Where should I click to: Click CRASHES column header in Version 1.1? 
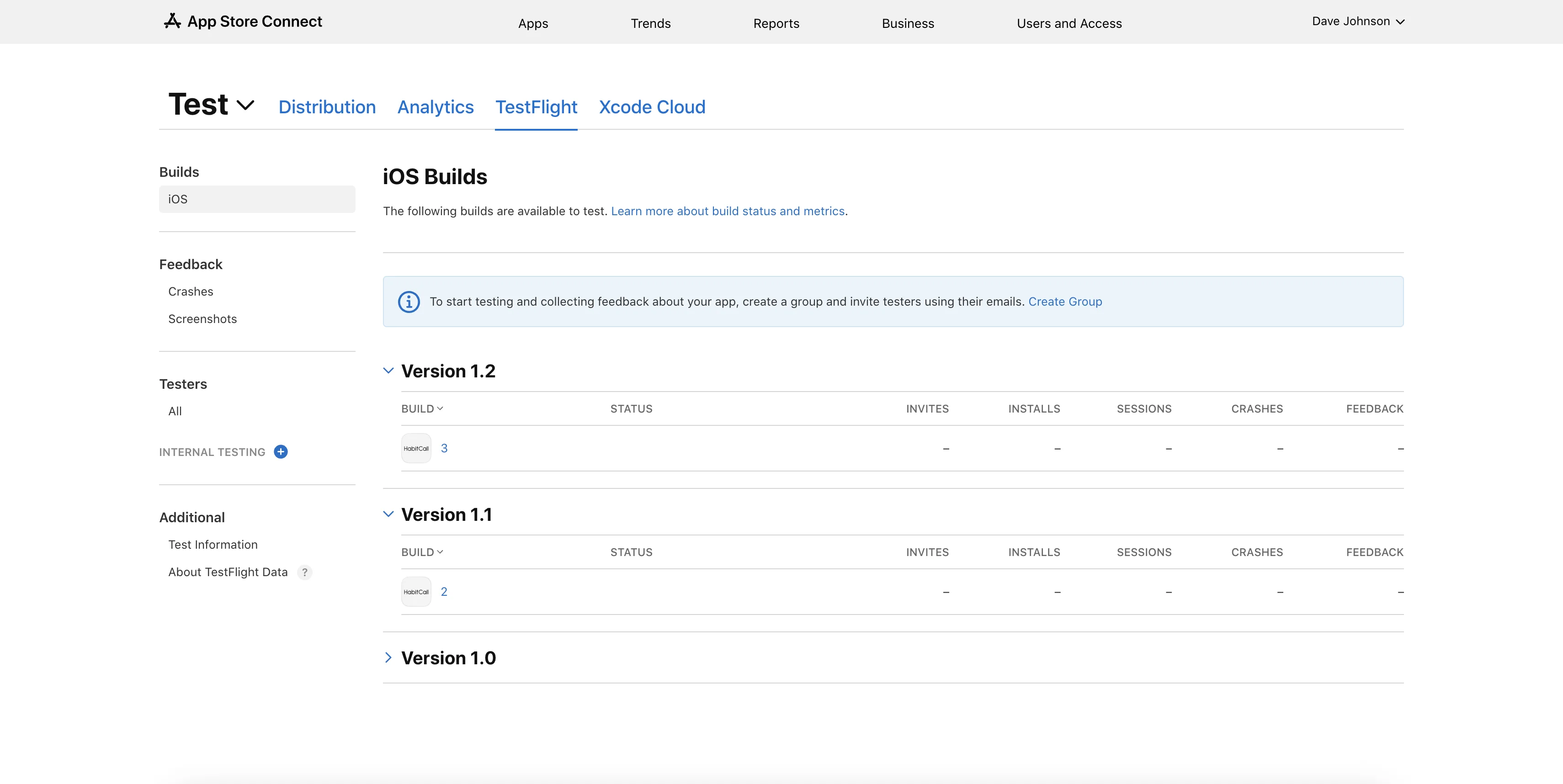(x=1257, y=552)
